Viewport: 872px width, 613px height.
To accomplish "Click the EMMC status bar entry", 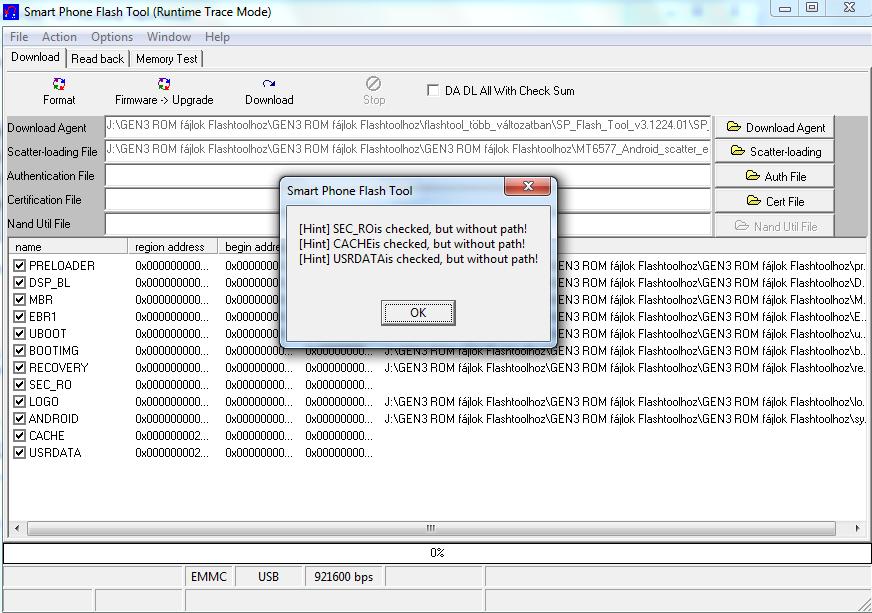I will [x=209, y=577].
